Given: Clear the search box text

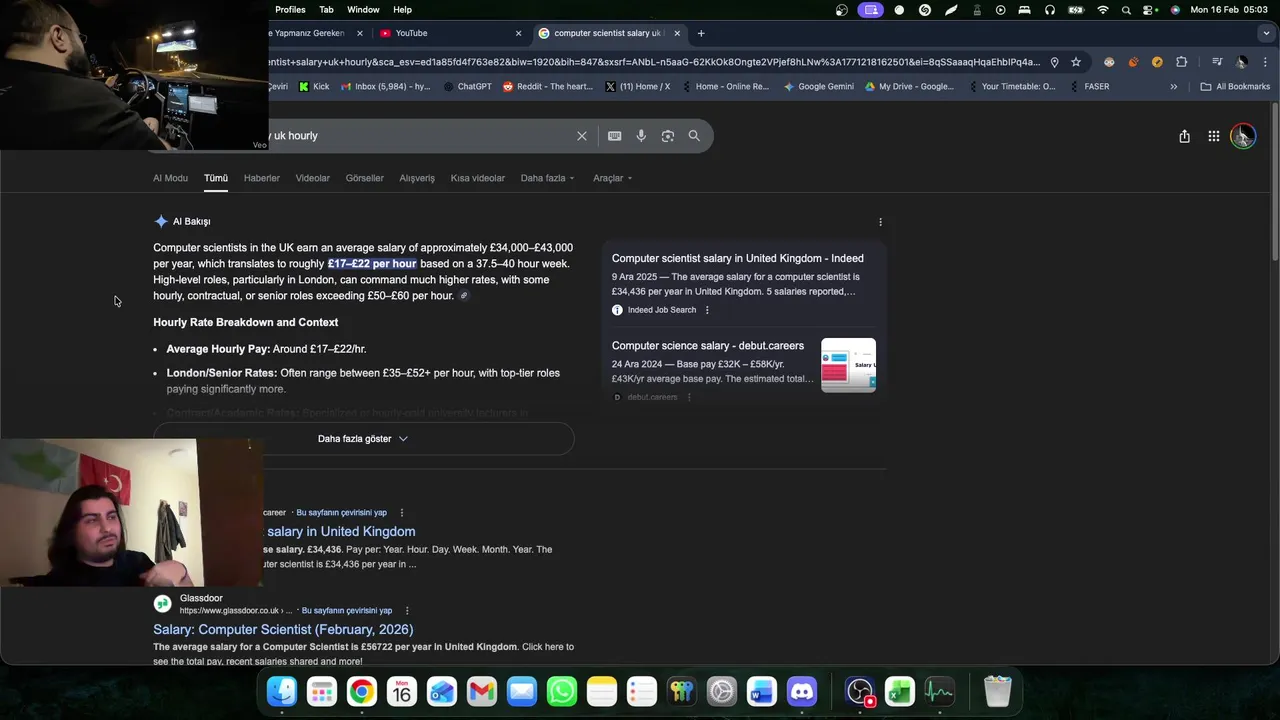Looking at the screenshot, I should (582, 136).
